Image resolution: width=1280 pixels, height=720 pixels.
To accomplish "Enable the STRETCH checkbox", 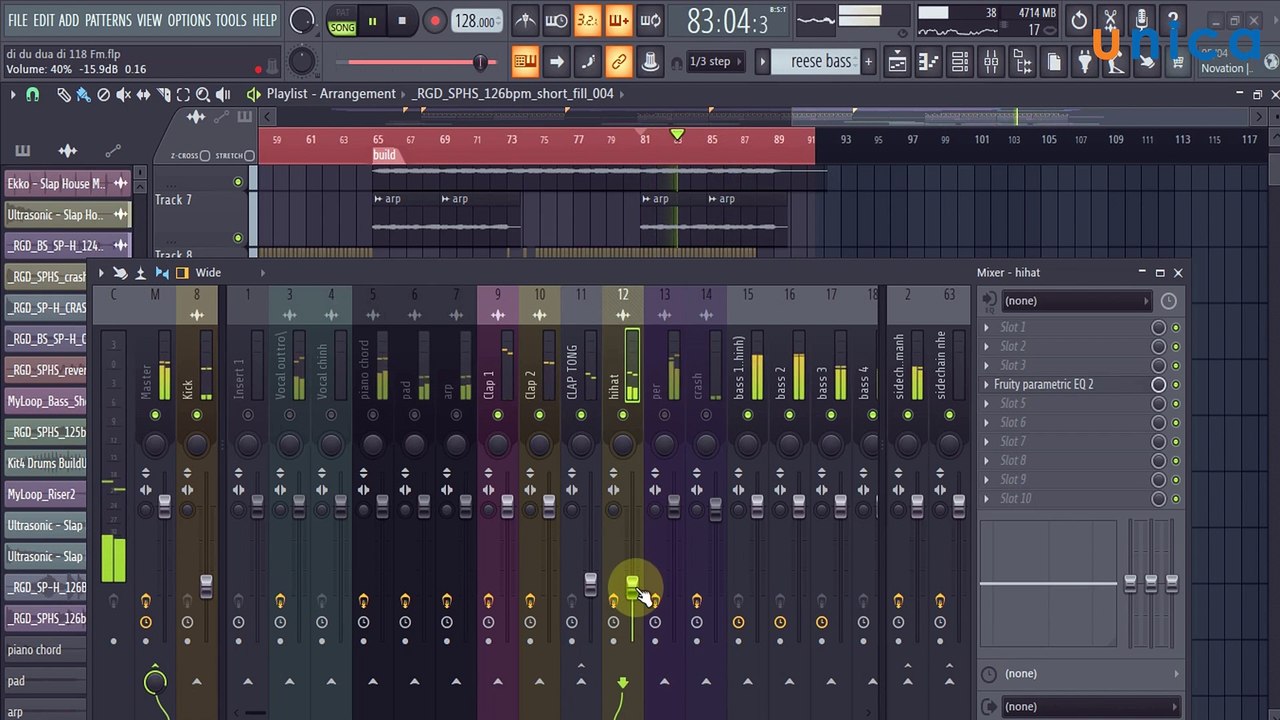I will click(x=250, y=155).
